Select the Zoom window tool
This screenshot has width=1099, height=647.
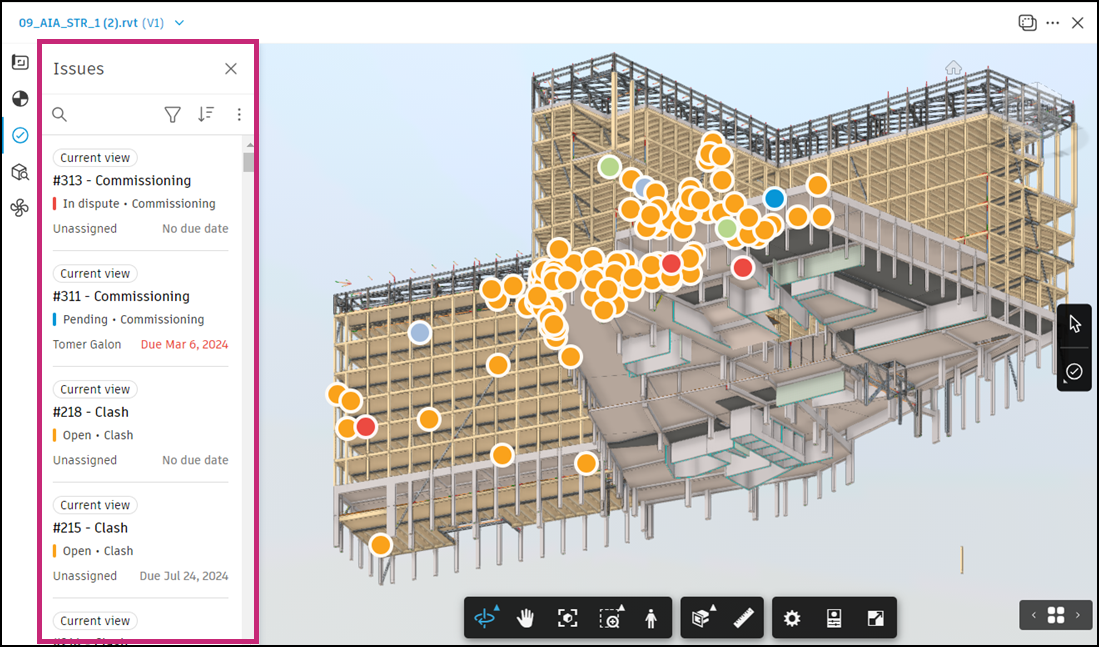click(x=610, y=618)
